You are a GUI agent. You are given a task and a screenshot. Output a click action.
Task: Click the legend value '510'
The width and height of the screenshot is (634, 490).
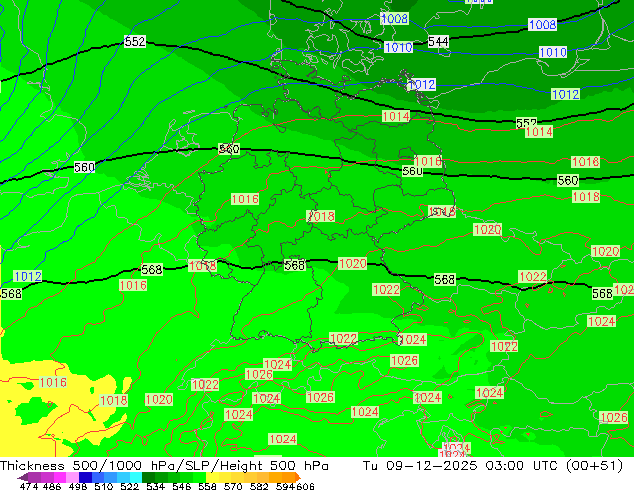coord(104,486)
